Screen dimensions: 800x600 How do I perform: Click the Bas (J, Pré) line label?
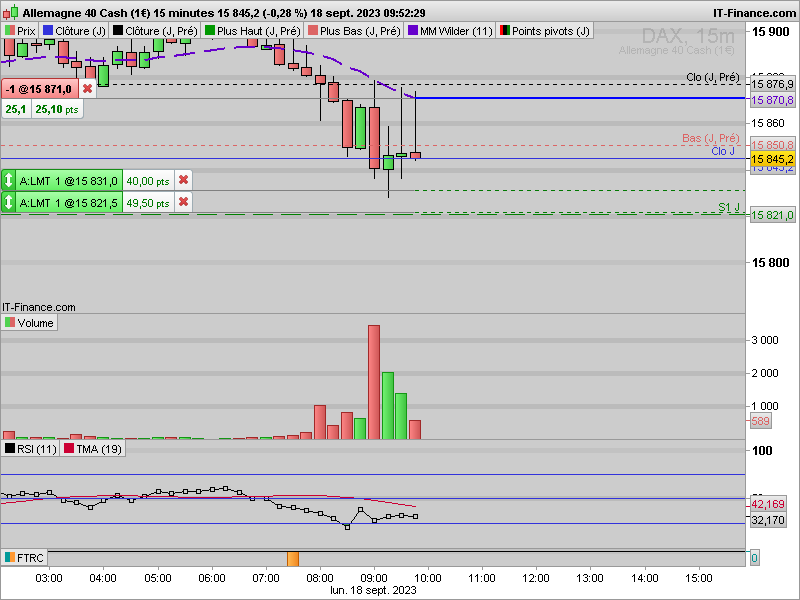pyautogui.click(x=710, y=138)
